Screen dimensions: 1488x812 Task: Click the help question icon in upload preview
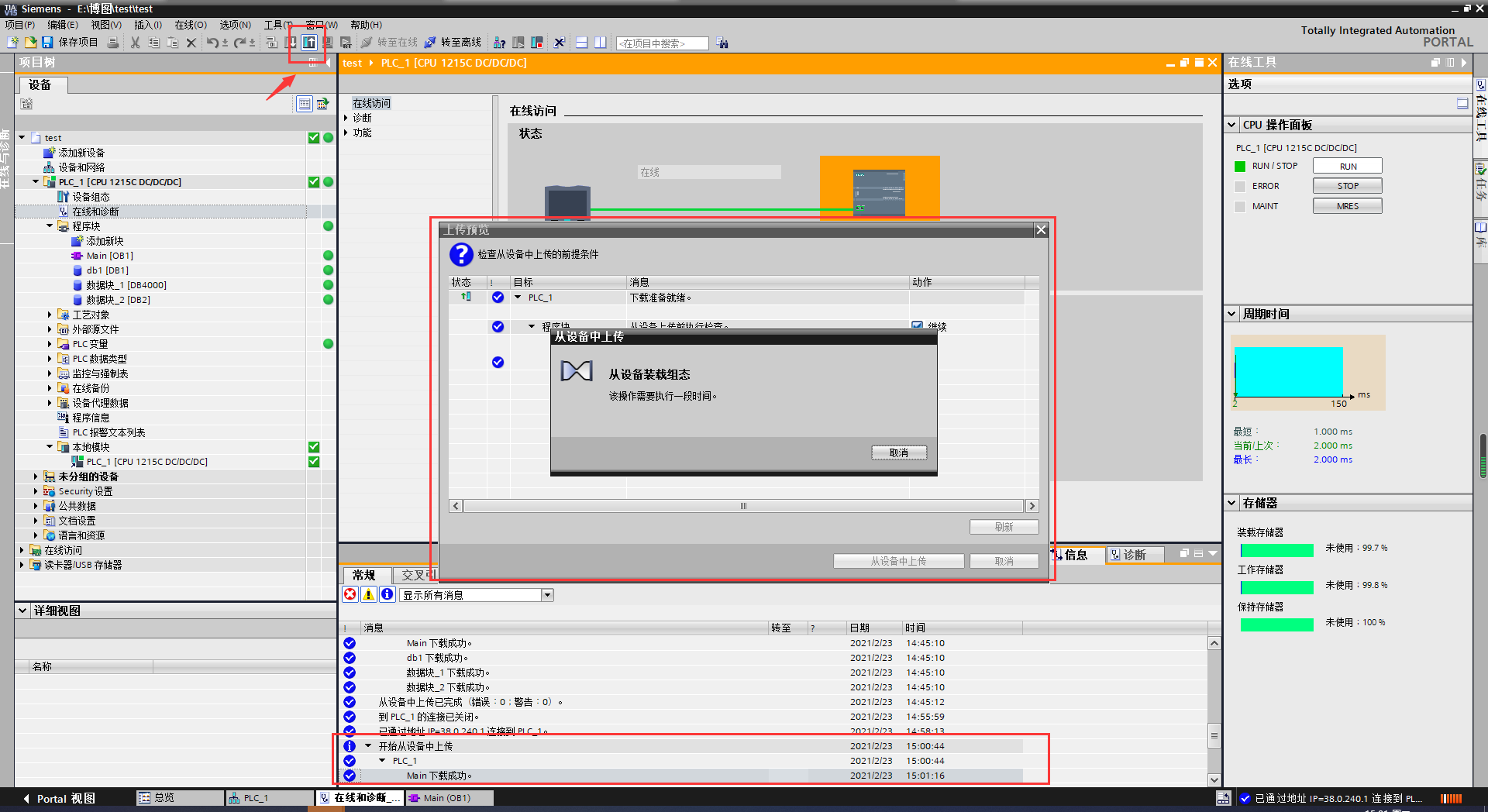461,254
